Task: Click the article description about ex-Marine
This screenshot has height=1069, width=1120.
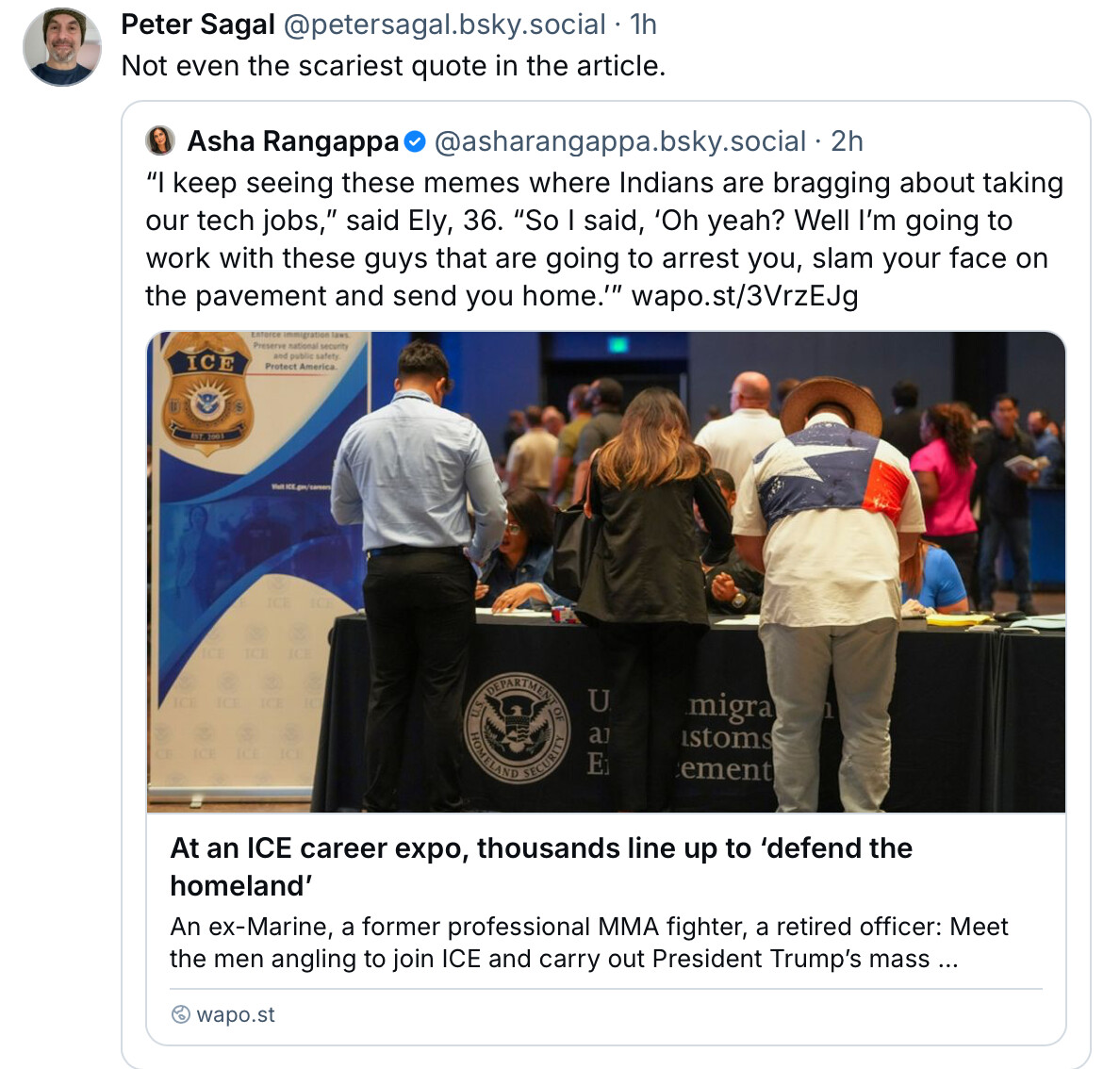Action: [588, 943]
